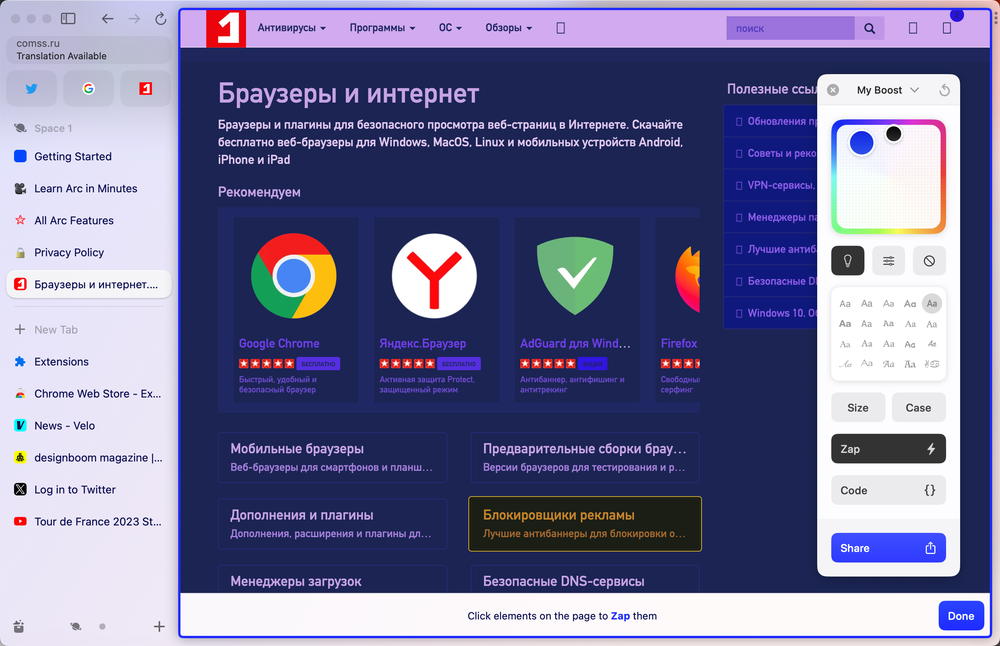
Task: Expand the Антивирусы dropdown menu
Action: pyautogui.click(x=291, y=28)
